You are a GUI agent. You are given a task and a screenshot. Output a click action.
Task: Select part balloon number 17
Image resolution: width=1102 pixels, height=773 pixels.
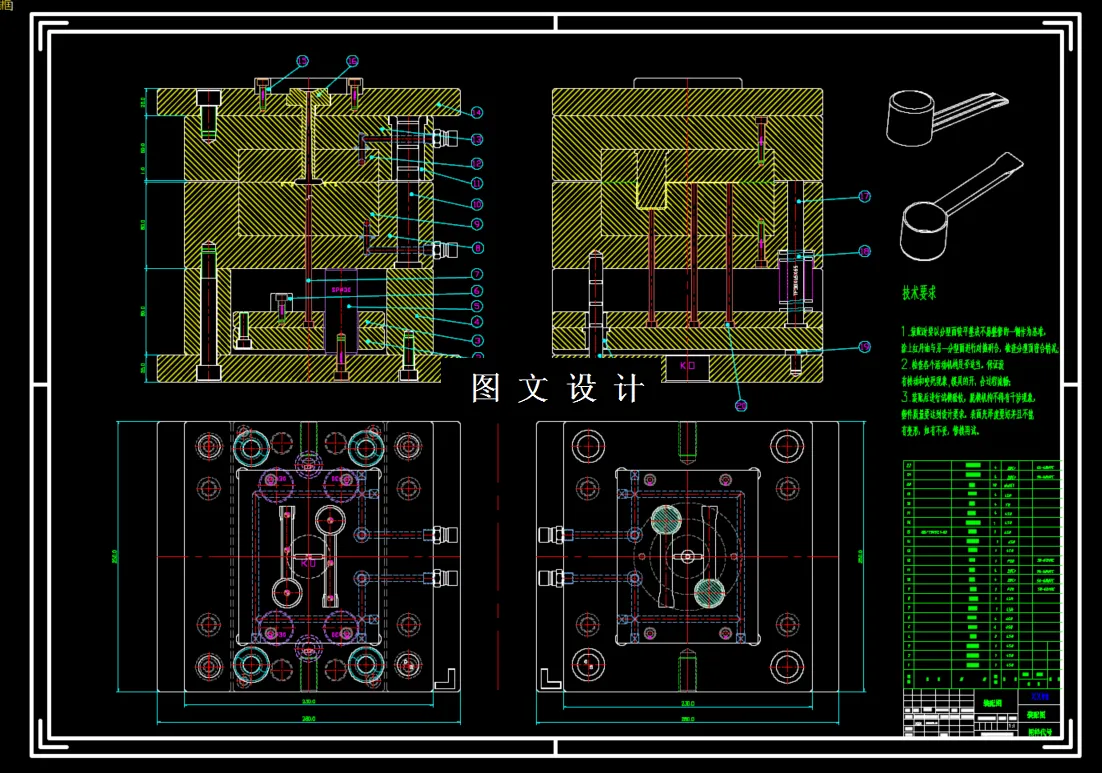pyautogui.click(x=864, y=197)
